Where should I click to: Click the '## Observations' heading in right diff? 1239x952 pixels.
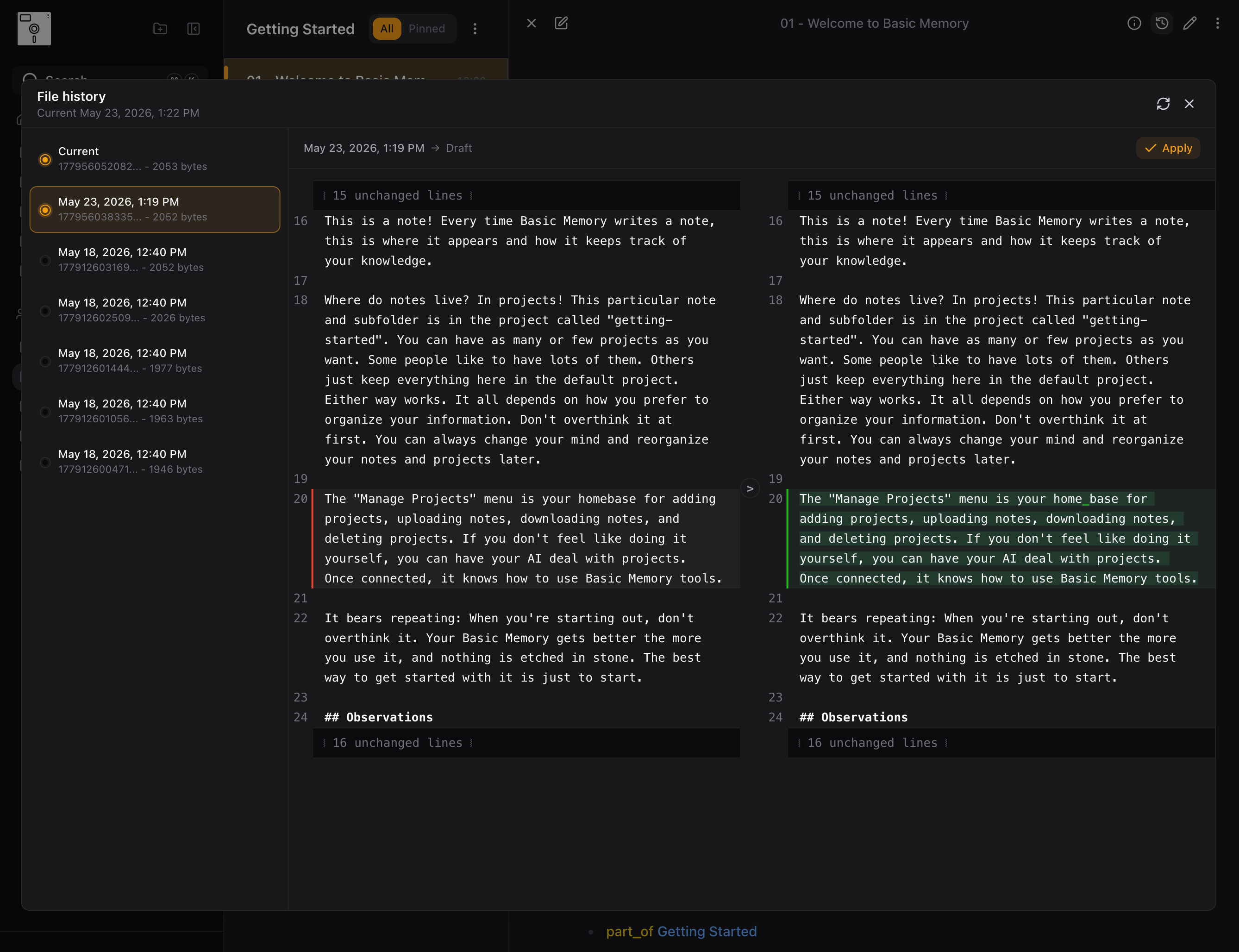point(853,717)
